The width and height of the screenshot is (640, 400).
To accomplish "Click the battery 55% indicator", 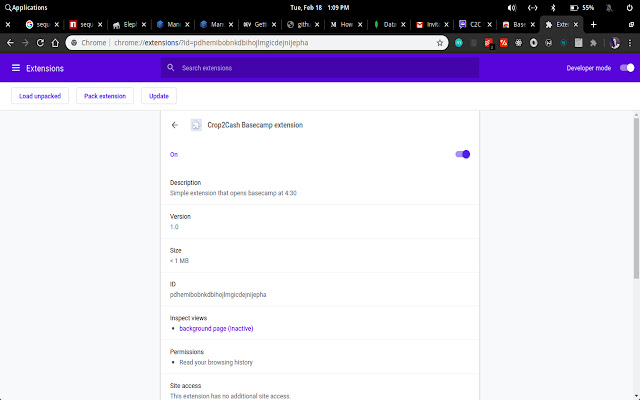I will (582, 7).
